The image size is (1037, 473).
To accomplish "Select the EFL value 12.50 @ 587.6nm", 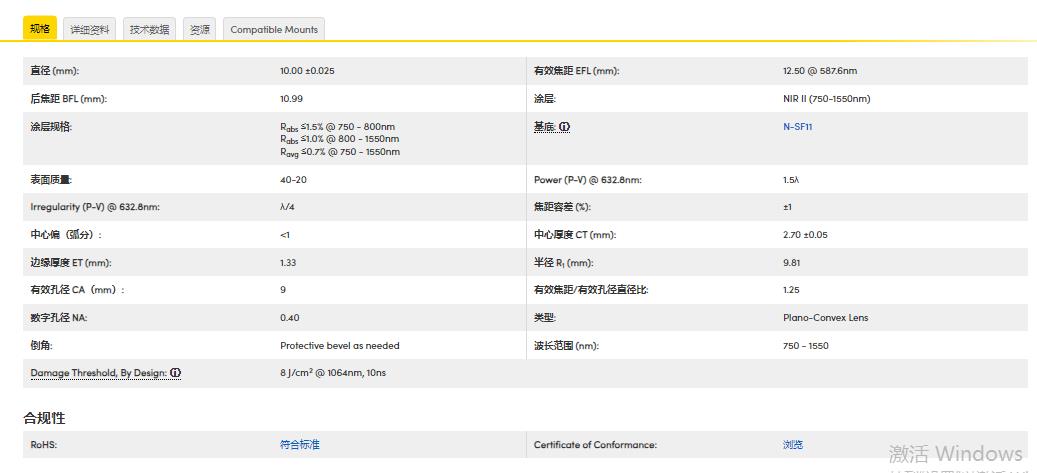I will pos(819,71).
